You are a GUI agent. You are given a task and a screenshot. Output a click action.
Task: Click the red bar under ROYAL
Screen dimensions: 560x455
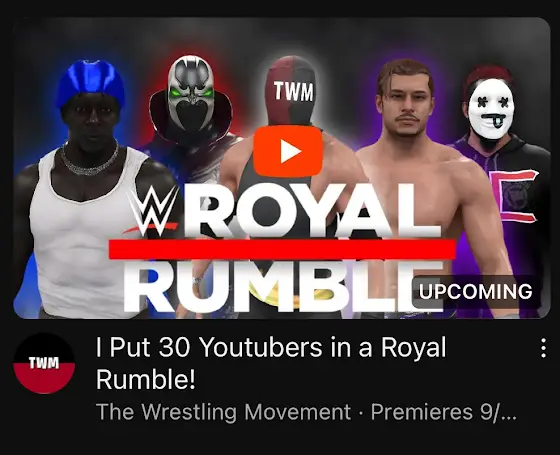[x=282, y=248]
